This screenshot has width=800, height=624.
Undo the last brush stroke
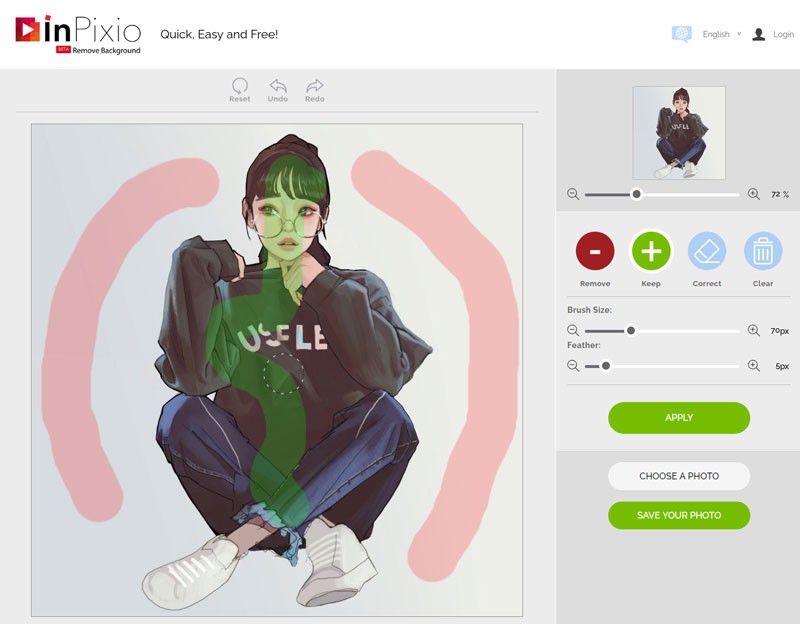click(x=278, y=86)
